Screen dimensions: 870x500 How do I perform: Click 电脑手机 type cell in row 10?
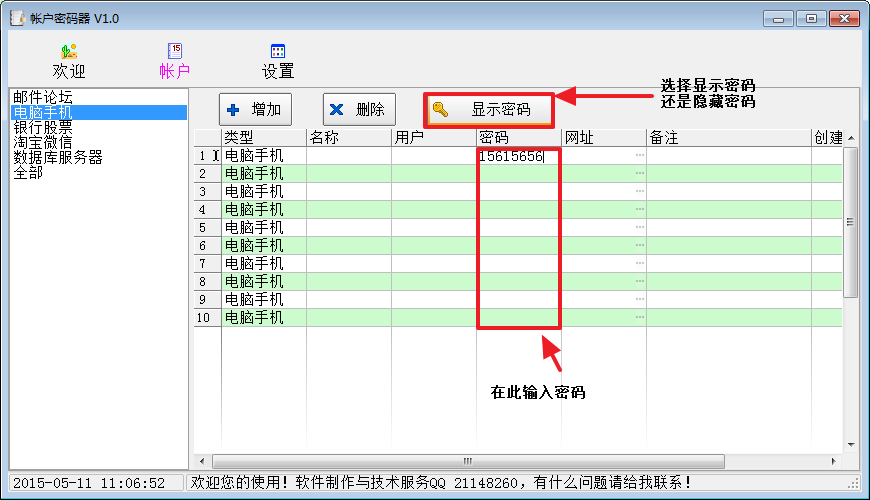coord(264,317)
